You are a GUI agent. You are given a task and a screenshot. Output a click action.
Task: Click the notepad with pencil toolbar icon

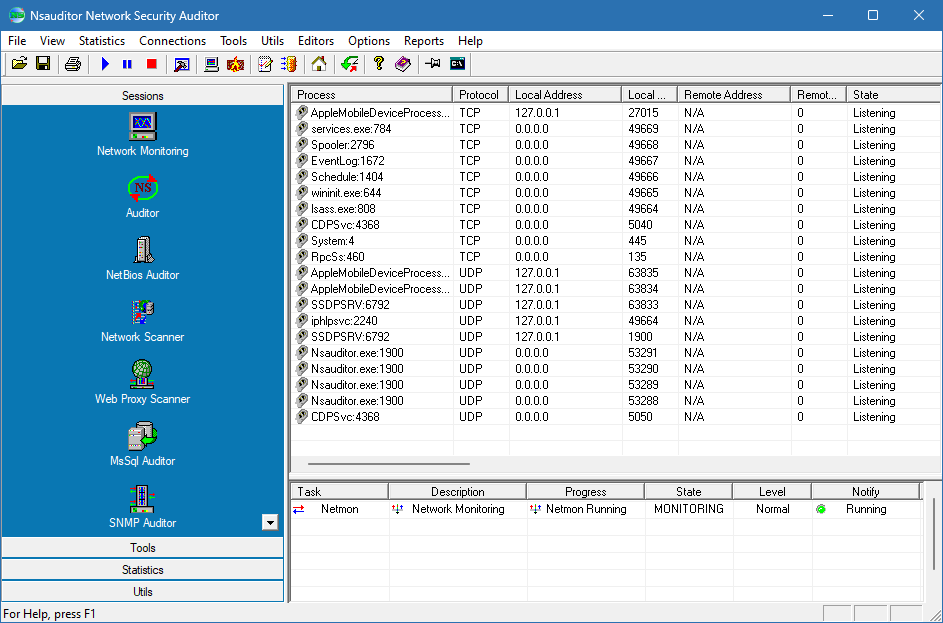pos(265,64)
